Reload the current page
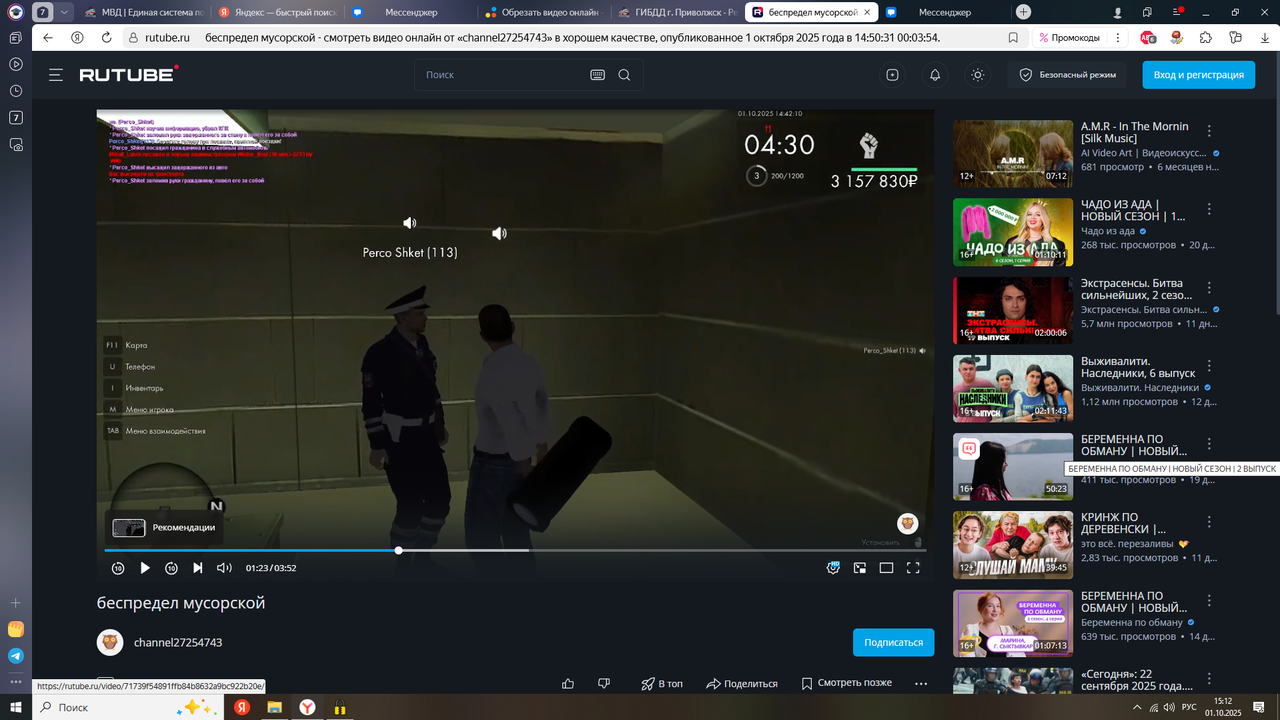1280x720 pixels. pyautogui.click(x=106, y=37)
